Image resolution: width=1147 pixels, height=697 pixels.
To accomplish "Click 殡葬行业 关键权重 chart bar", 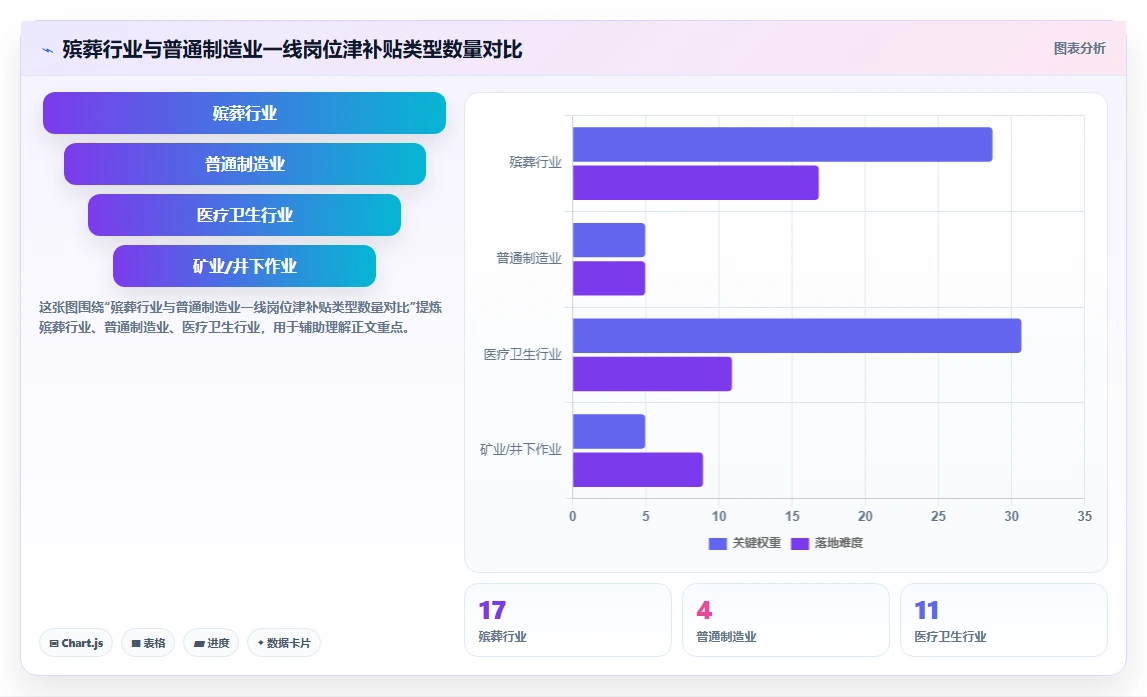I will click(782, 145).
